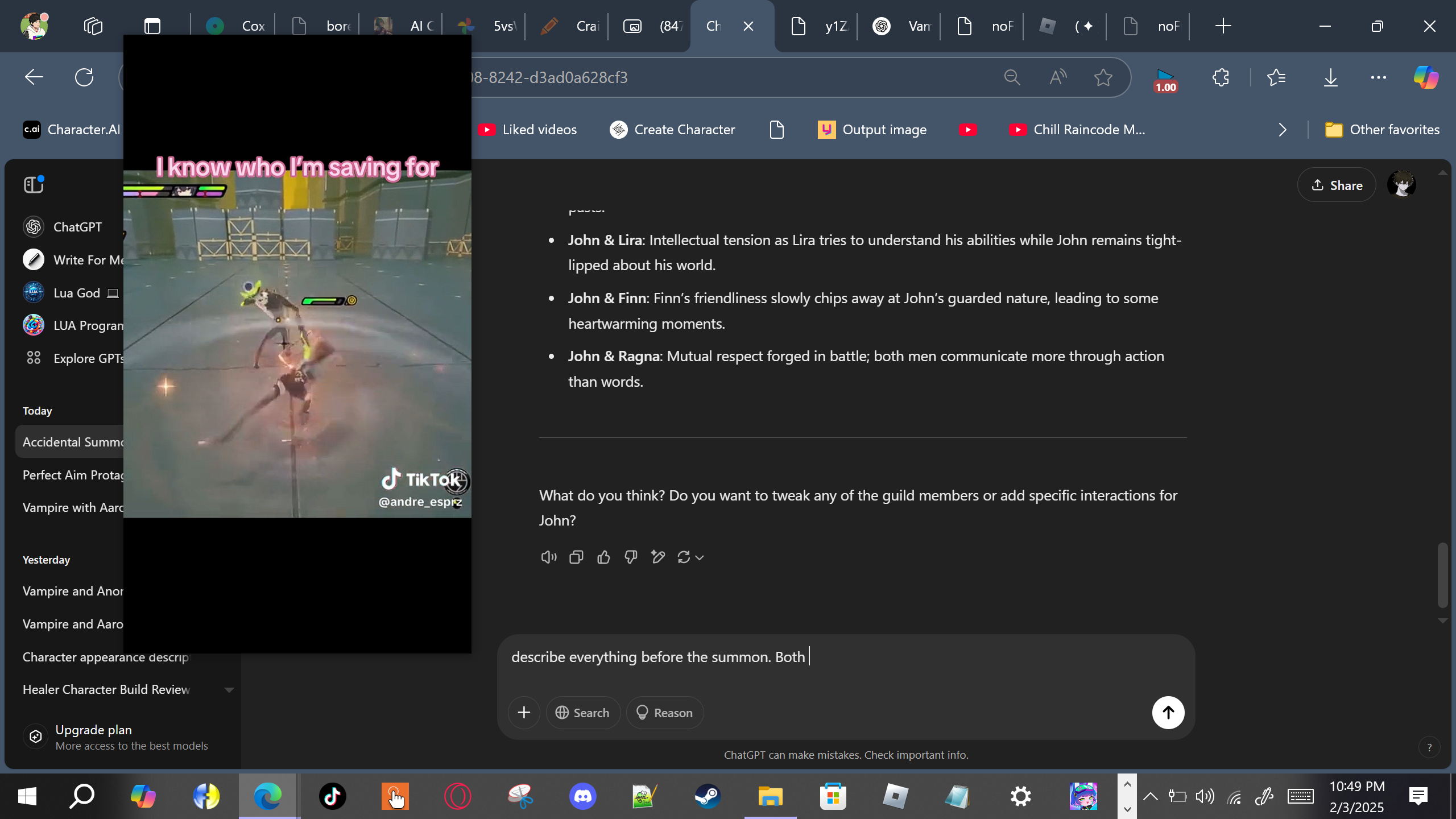This screenshot has height=819, width=1456.
Task: Copy the ChatGPT response
Action: (x=576, y=557)
